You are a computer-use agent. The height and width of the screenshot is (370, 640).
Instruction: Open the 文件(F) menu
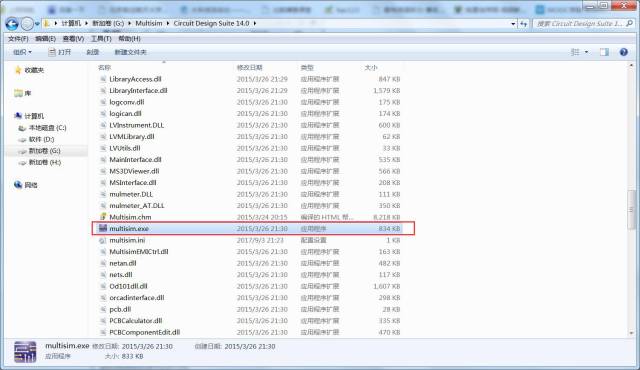18,39
